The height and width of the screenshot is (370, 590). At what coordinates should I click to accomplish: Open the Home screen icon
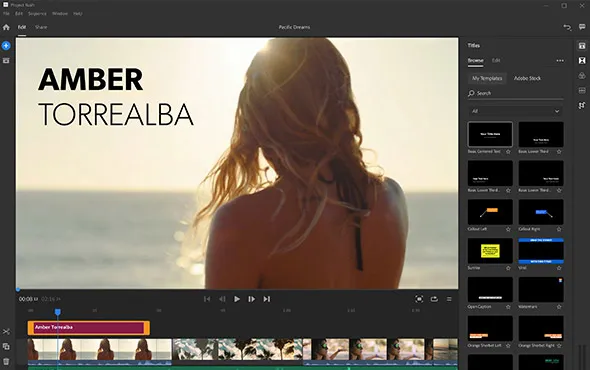[6, 27]
